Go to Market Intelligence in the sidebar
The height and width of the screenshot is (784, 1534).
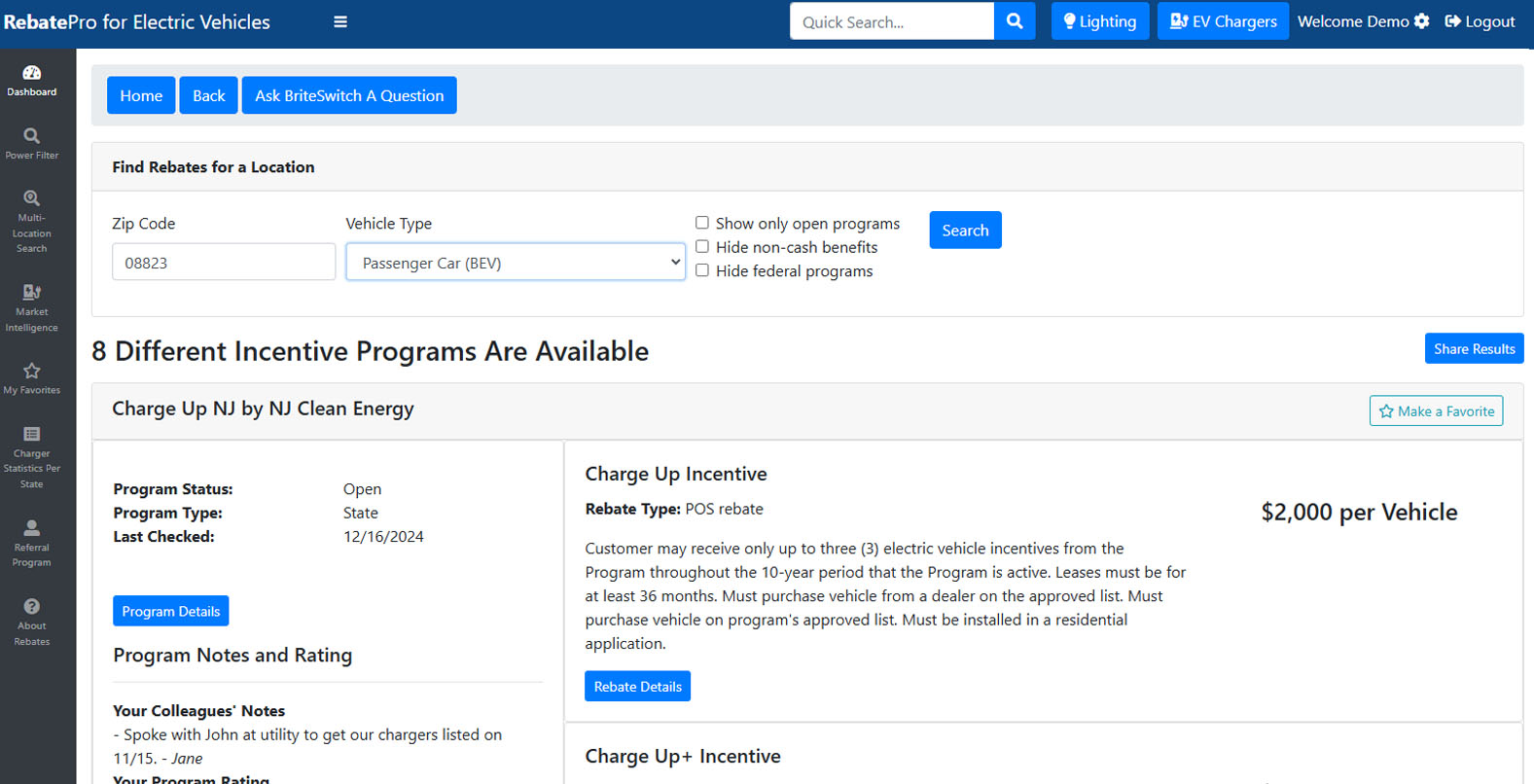click(32, 293)
